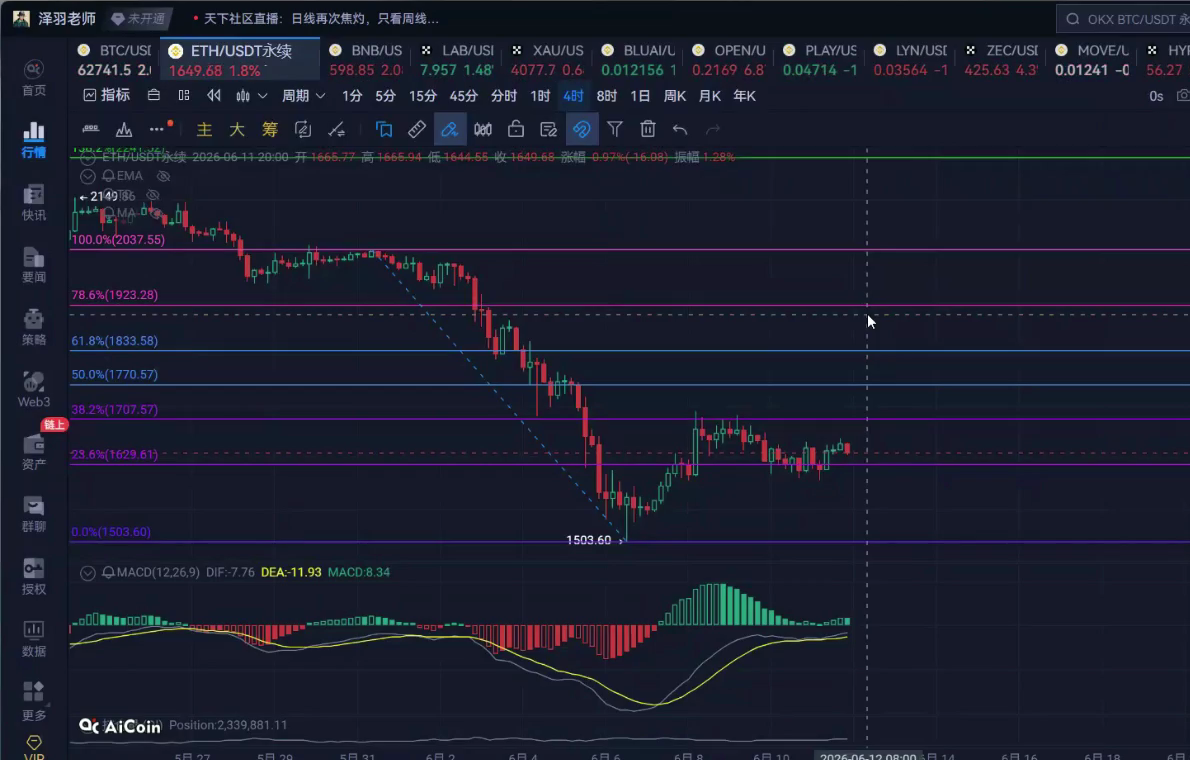Image resolution: width=1190 pixels, height=760 pixels.
Task: Switch to the ZEC/USDT ticker tab
Action: pyautogui.click(x=1002, y=60)
